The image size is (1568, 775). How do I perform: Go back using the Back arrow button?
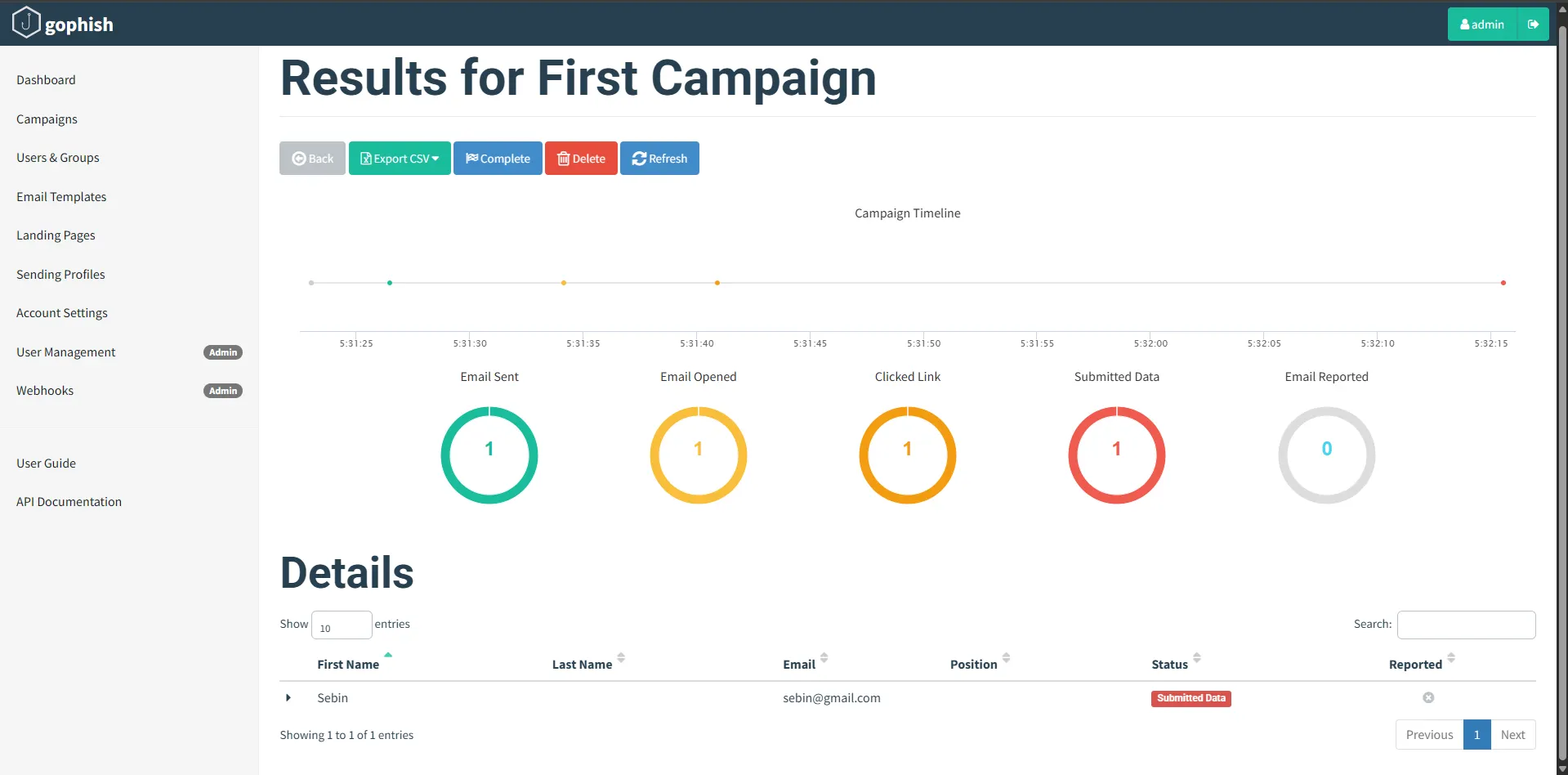[312, 159]
